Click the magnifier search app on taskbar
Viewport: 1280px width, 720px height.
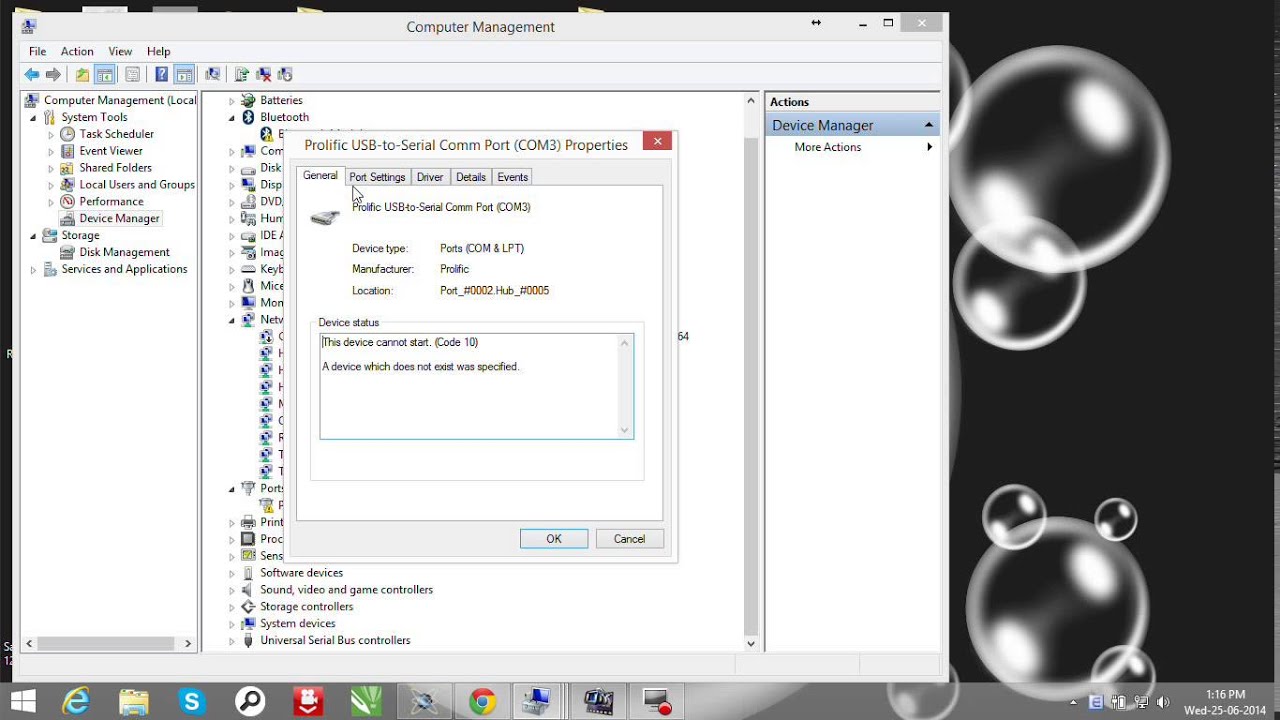(x=250, y=702)
